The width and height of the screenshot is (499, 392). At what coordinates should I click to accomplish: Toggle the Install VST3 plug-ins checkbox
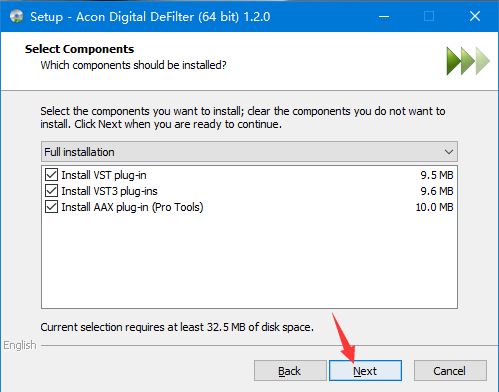pos(51,191)
